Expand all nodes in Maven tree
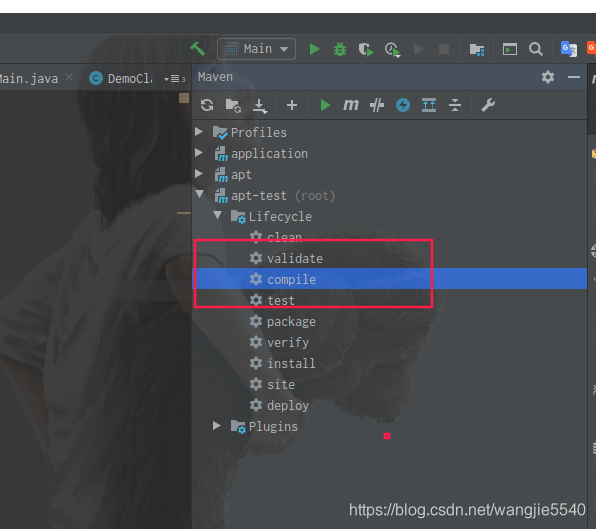The height and width of the screenshot is (529, 596). (x=429, y=105)
